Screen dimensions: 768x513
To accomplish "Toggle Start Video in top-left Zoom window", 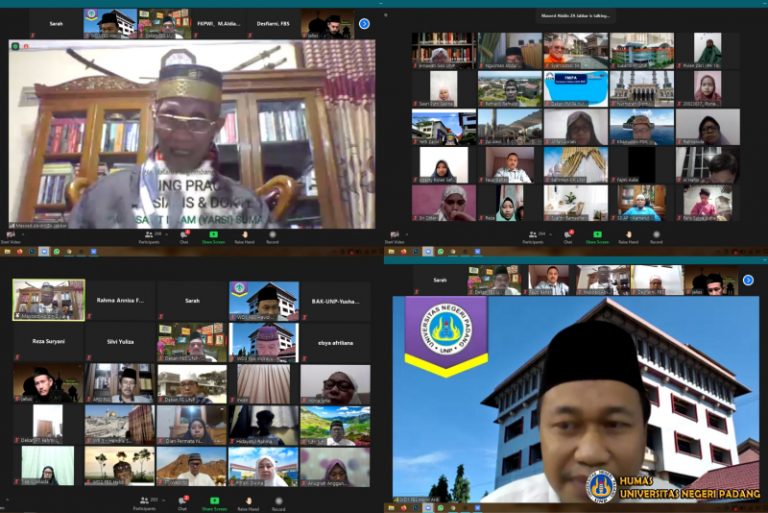I will coord(10,237).
